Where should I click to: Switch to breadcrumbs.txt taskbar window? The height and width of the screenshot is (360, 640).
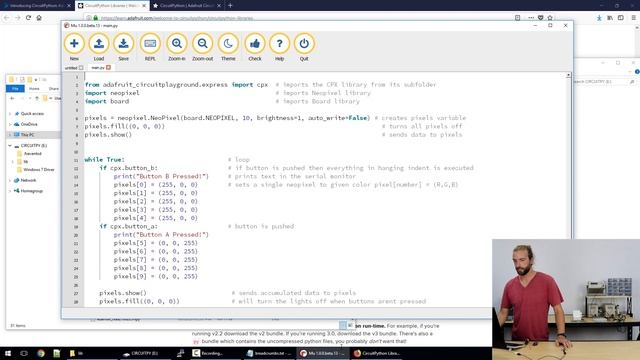click(270, 353)
